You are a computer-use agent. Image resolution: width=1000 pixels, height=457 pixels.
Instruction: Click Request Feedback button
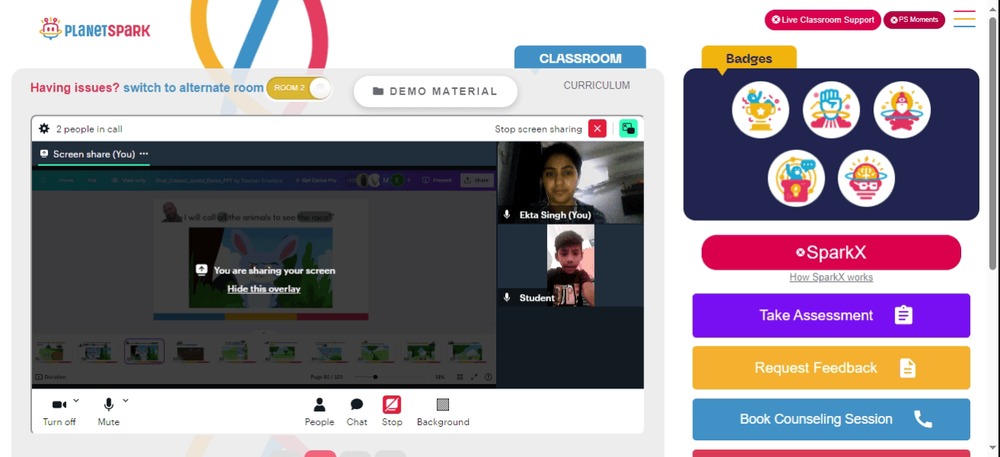831,368
